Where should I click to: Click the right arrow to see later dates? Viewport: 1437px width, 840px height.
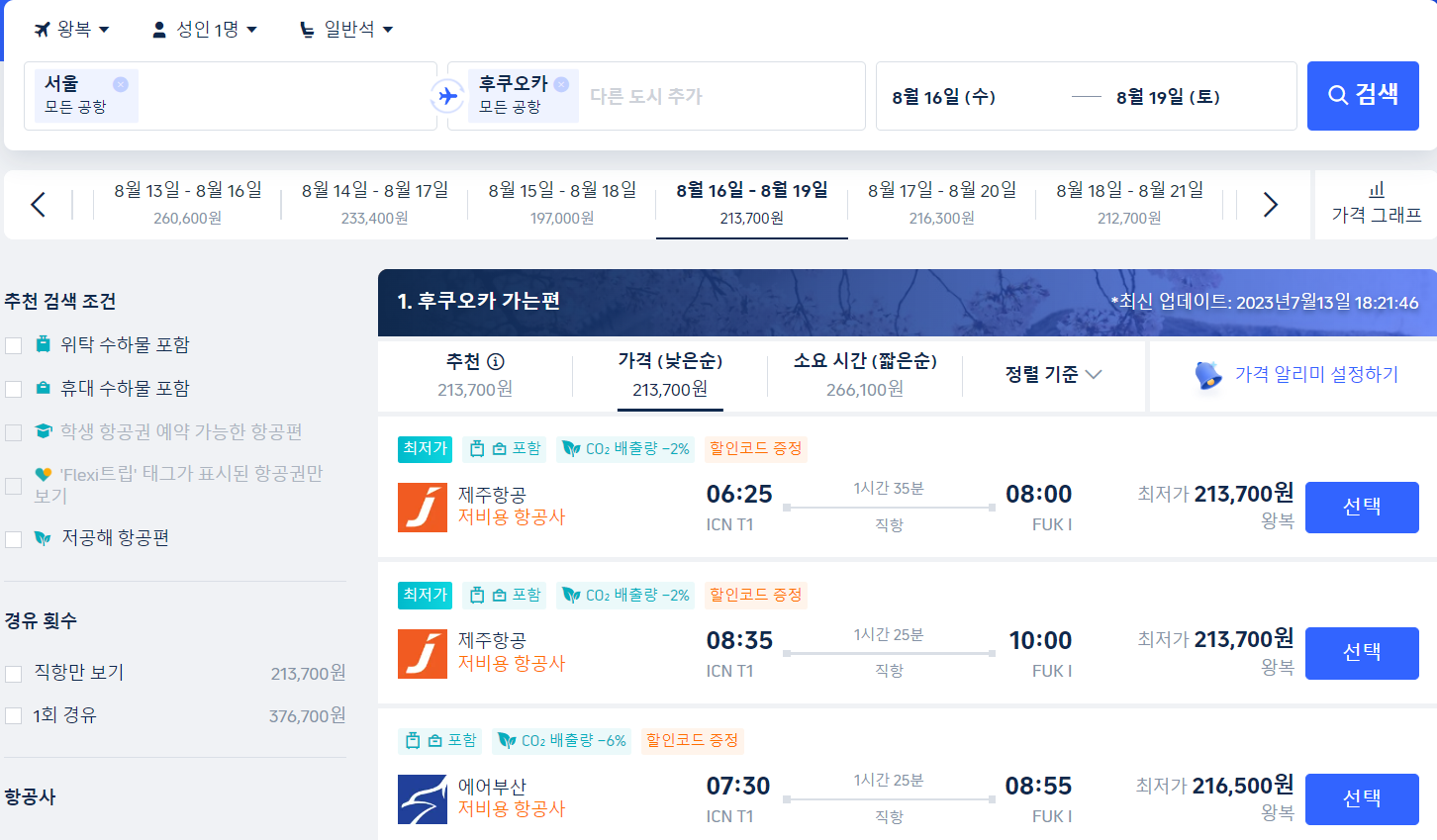(1270, 204)
